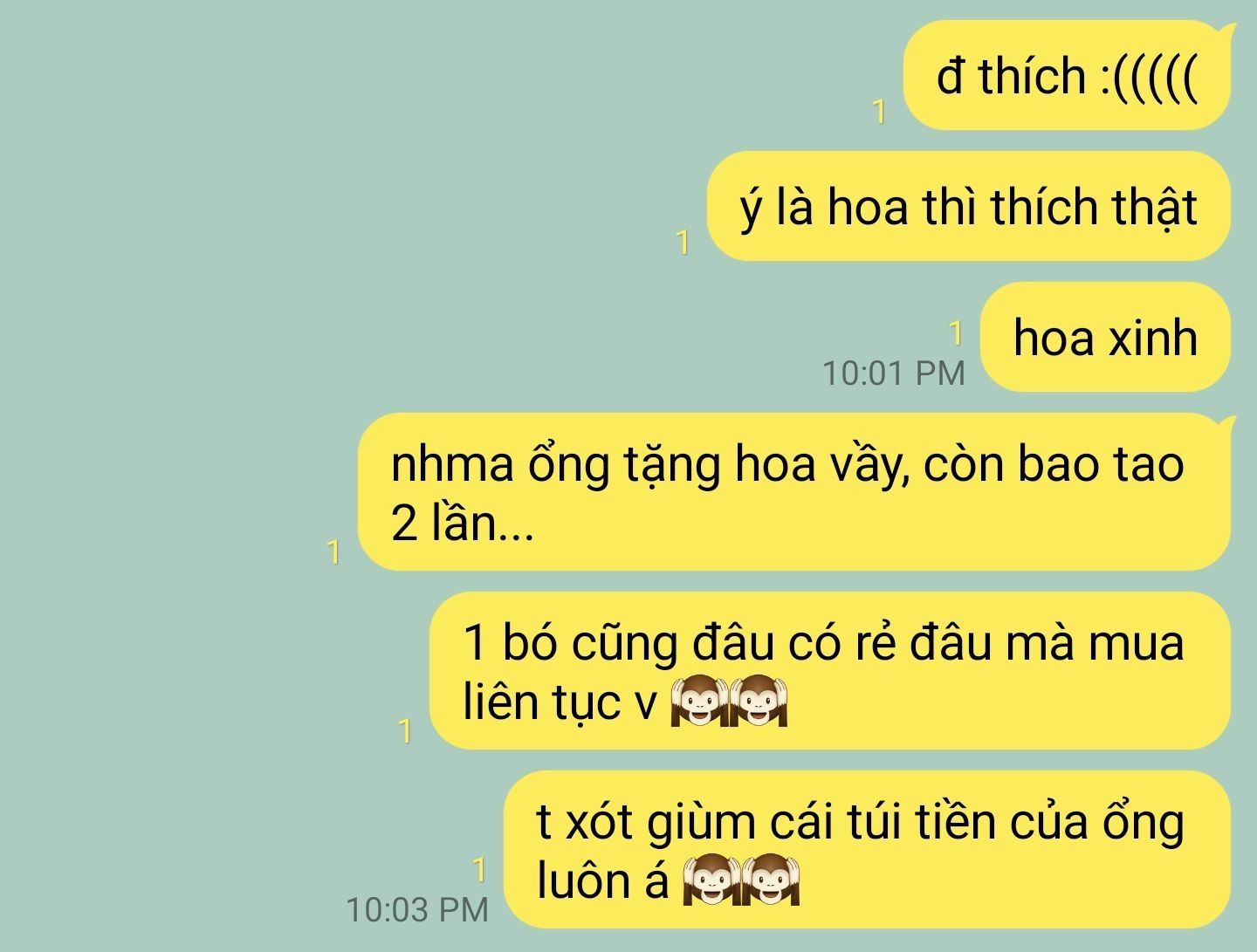This screenshot has width=1257, height=952.
Task: Tap read count beside "ý là hoa" message
Action: (x=683, y=242)
